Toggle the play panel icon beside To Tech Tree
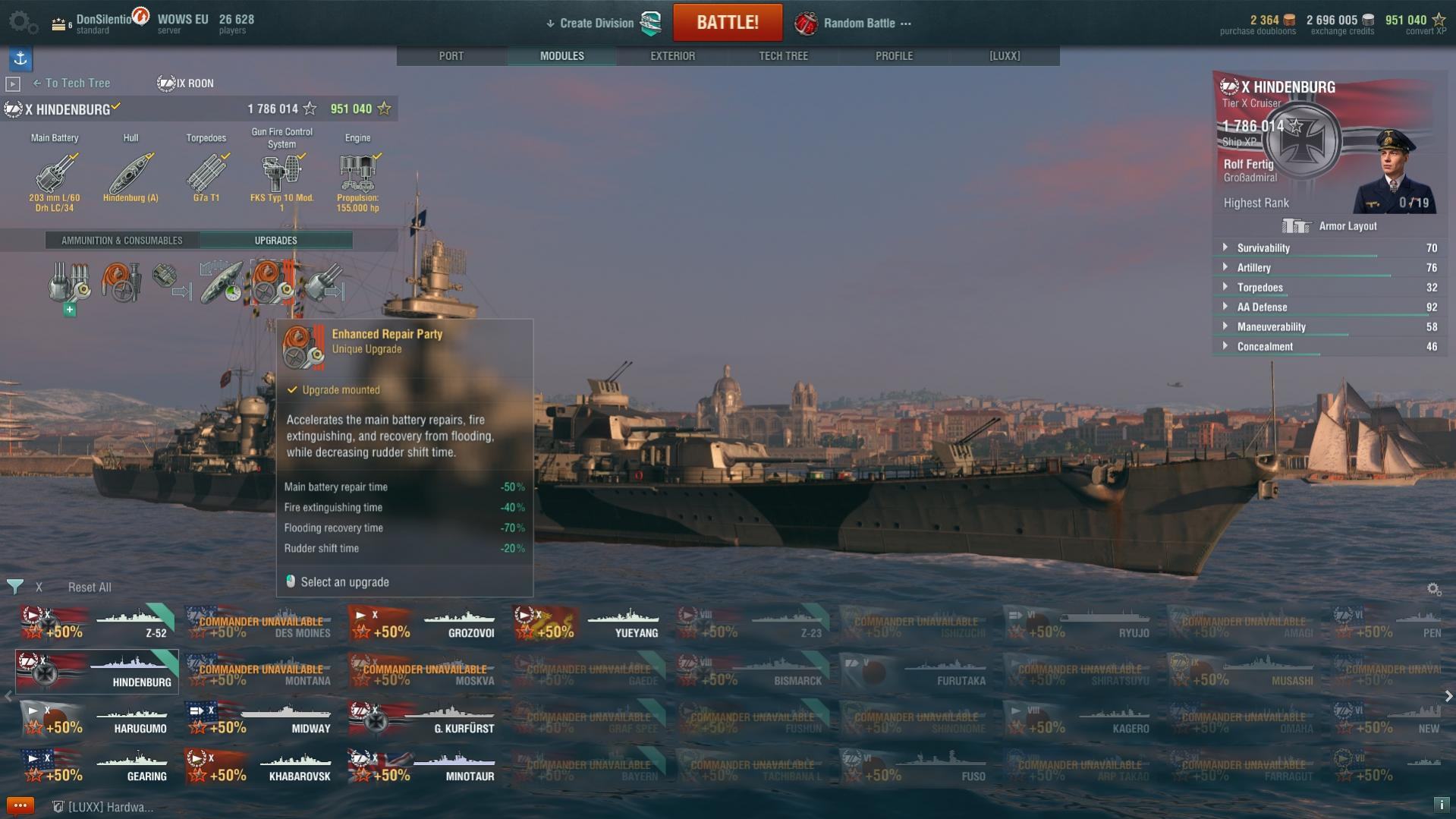 [13, 83]
